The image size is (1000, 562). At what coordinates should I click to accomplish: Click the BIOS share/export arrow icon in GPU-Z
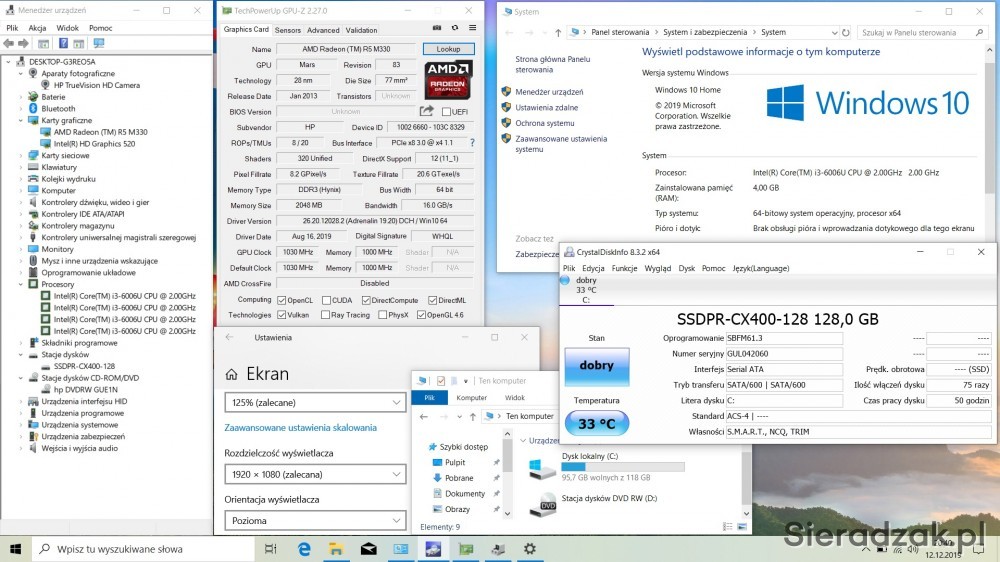(x=427, y=111)
